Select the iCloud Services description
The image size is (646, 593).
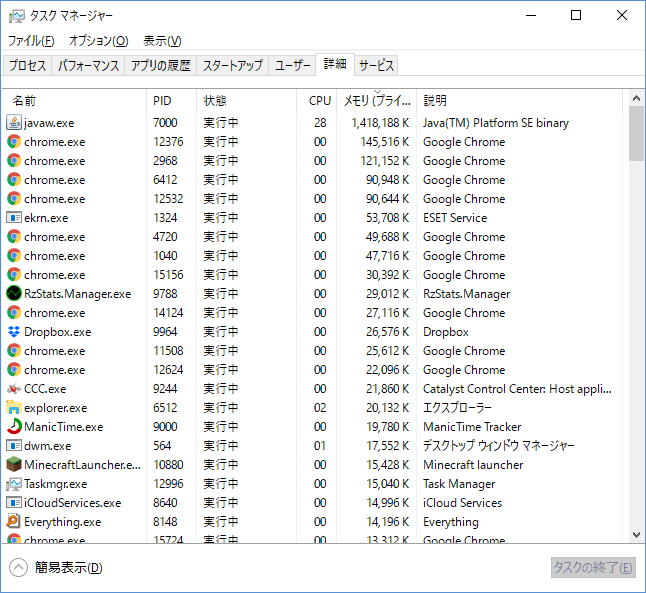[462, 503]
